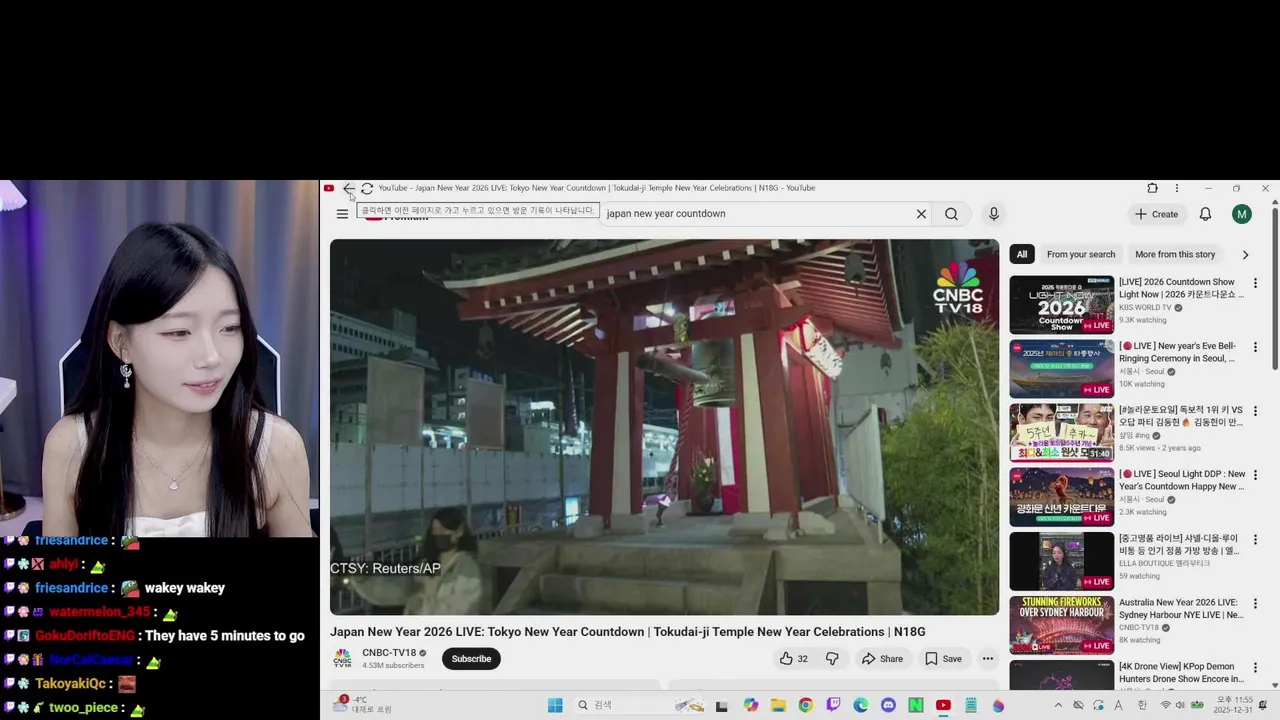Open '[LIVE] 2026 Countdown Show' video title
This screenshot has width=1280, height=720.
point(1181,288)
